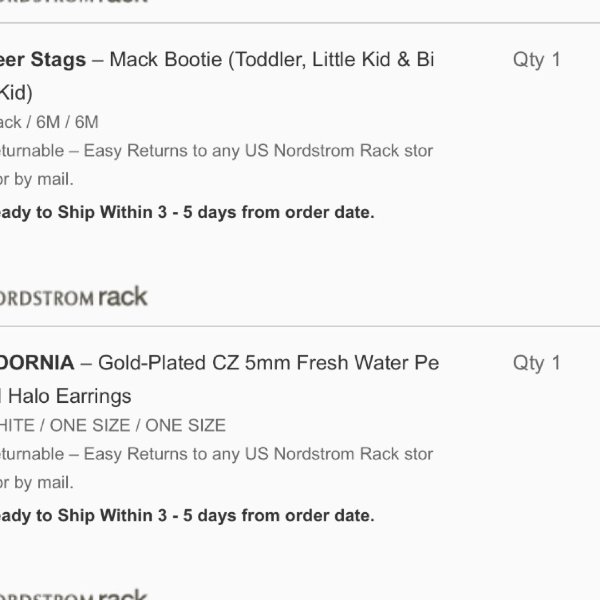Click the partial Nordstrom Rack logo at the bottom
This screenshot has height=600, width=600.
click(x=73, y=594)
